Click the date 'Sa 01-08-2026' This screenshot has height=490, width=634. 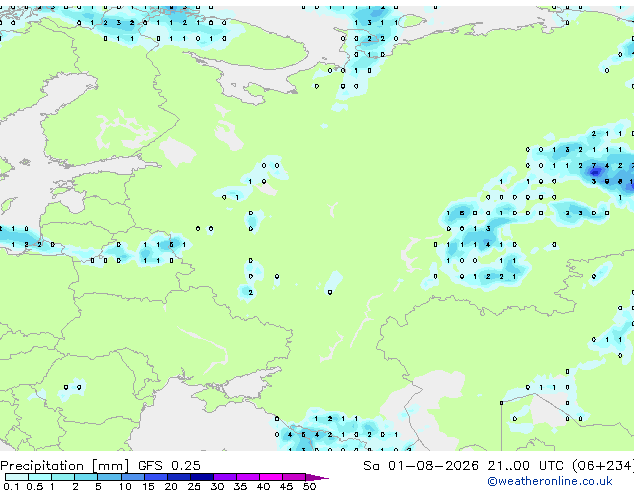click(x=421, y=466)
